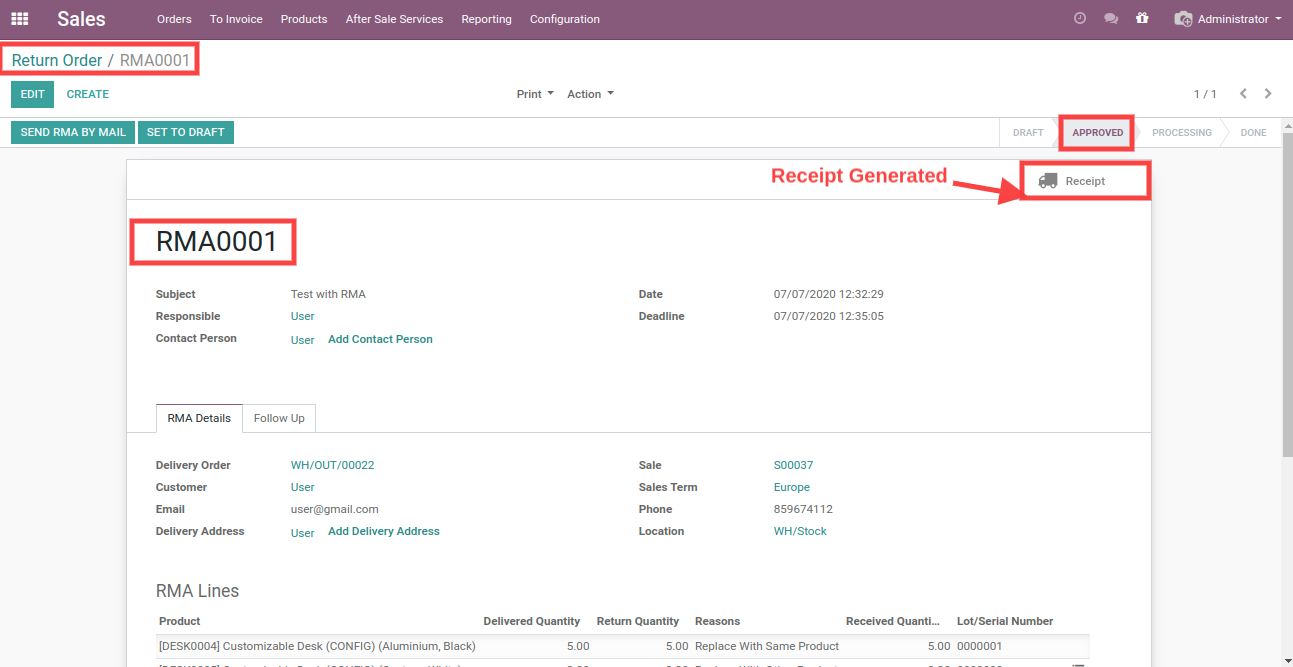
Task: Open the Receipt smart button
Action: 1085,181
